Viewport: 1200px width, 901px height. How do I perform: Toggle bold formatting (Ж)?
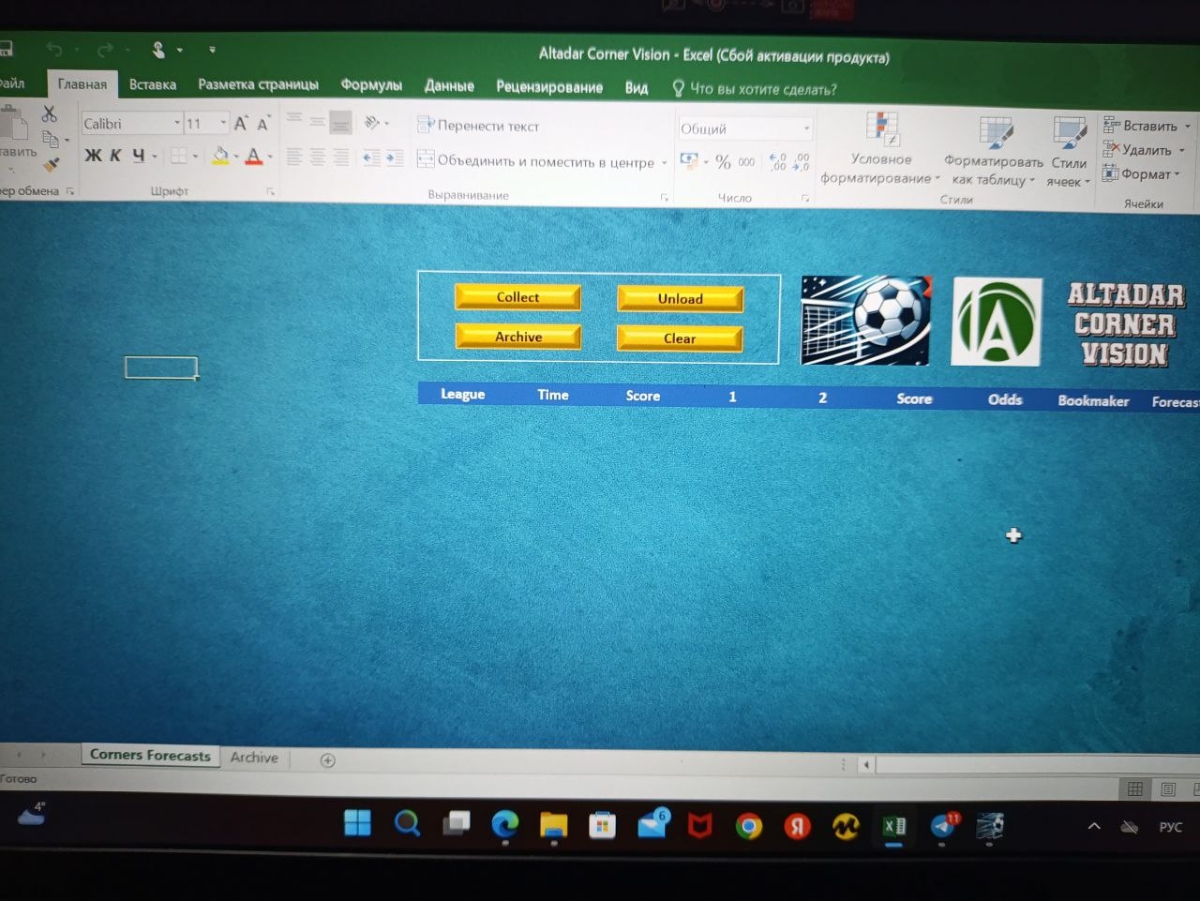[93, 156]
